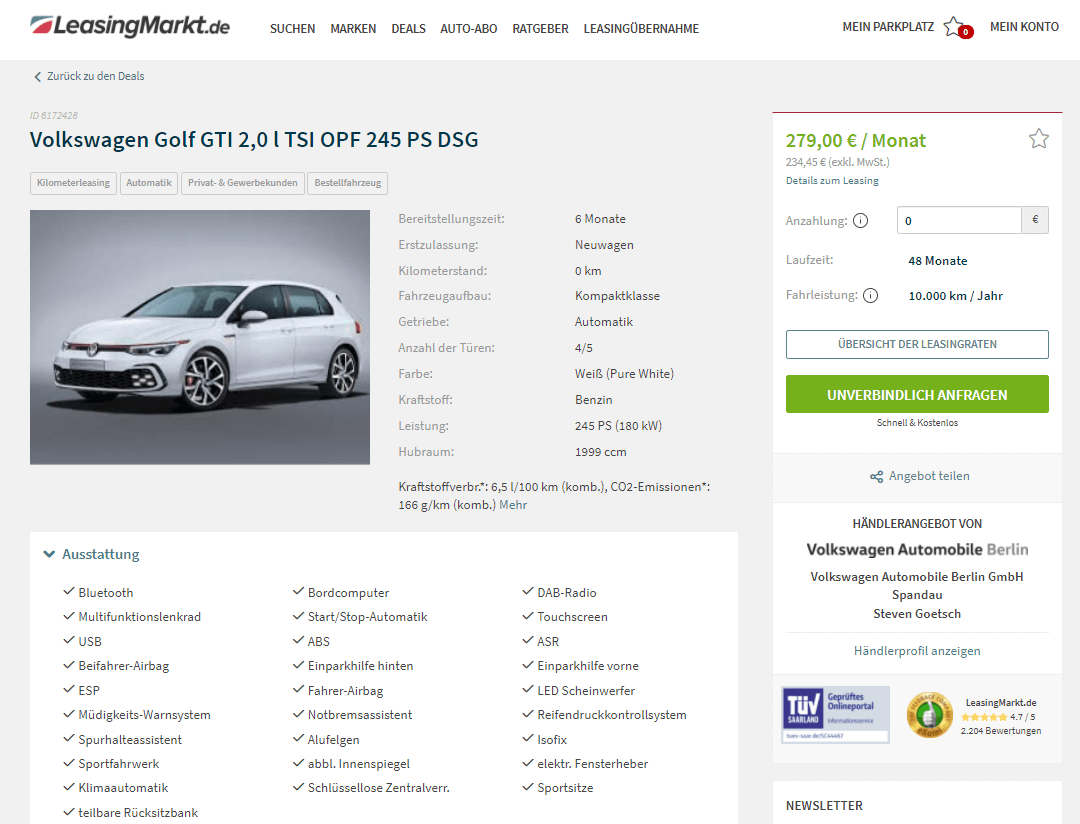Show info icon next to Anzahlung
Viewport: 1080px width, 824px height.
tap(860, 220)
